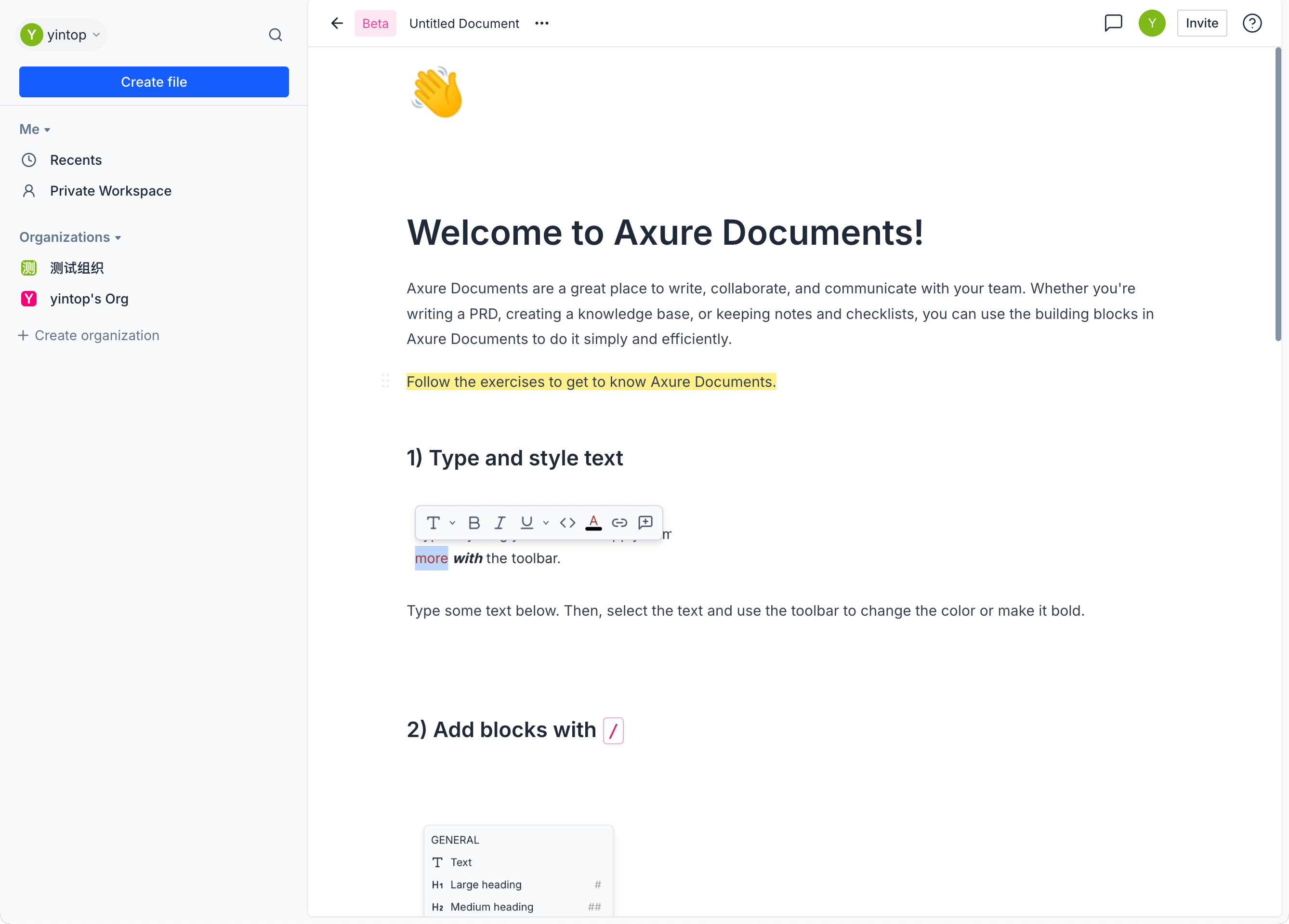1289x924 pixels.
Task: Click the Beta badge
Action: (x=375, y=23)
